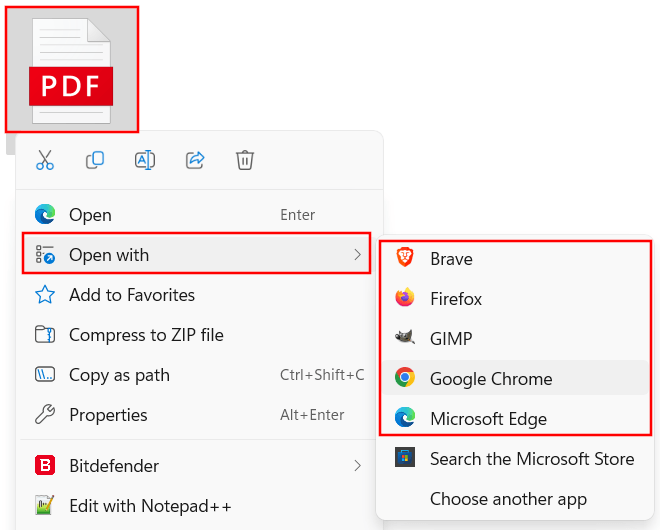The image size is (660, 530).
Task: Select the PDF file thumbnail
Action: point(72,70)
